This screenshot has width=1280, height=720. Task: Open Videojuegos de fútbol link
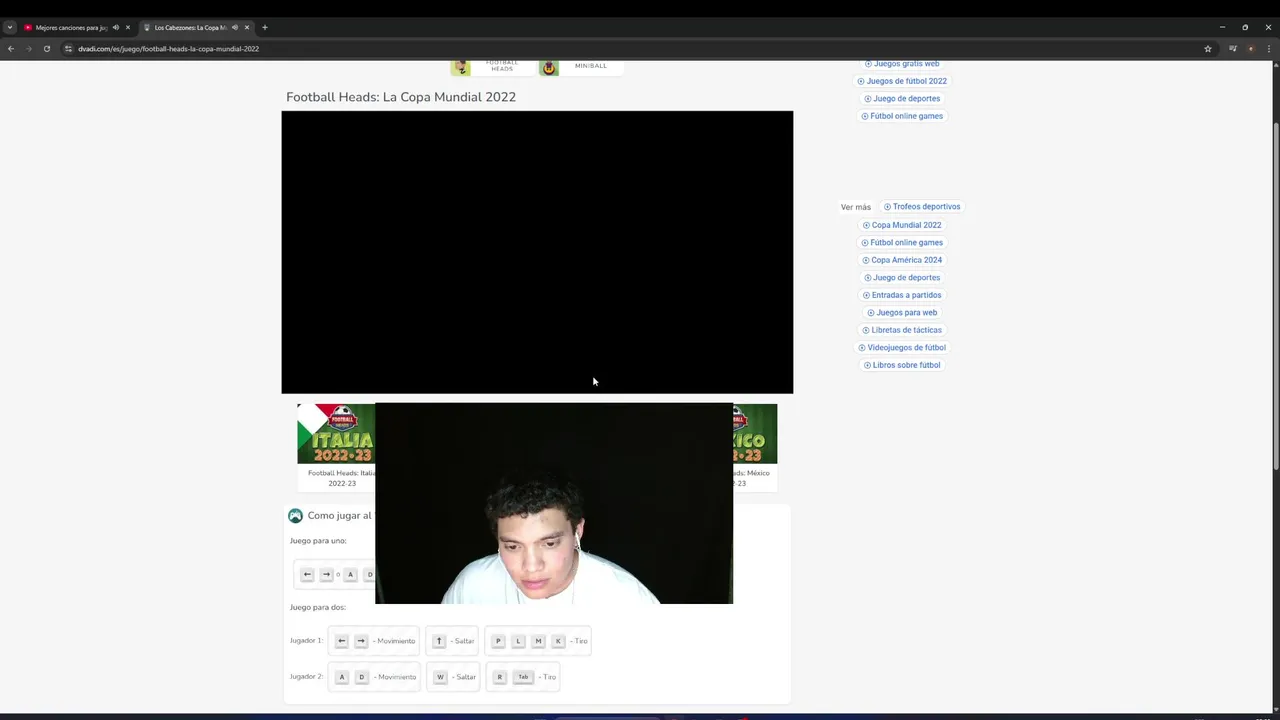tap(902, 347)
